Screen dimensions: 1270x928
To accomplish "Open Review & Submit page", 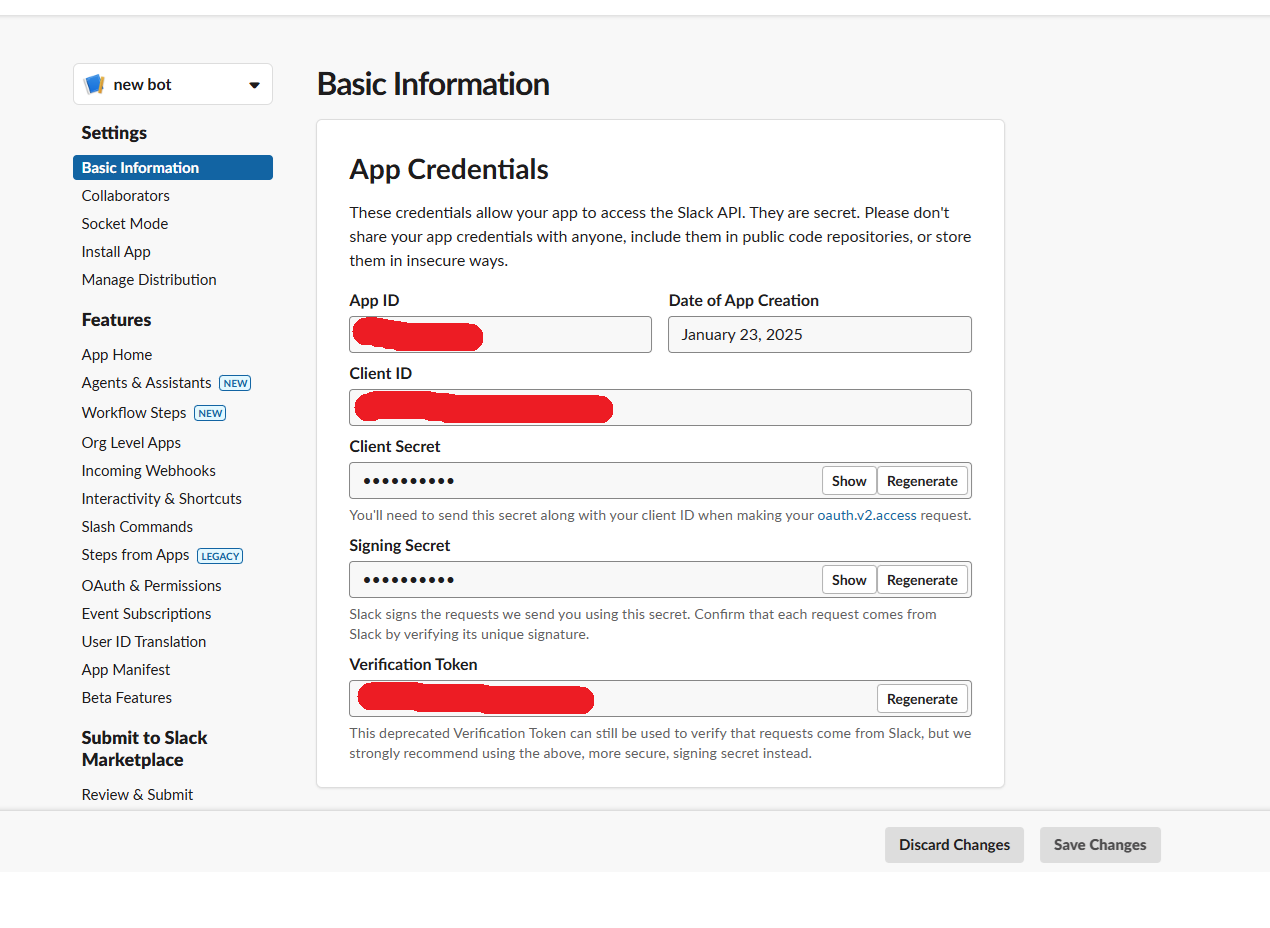I will 138,795.
